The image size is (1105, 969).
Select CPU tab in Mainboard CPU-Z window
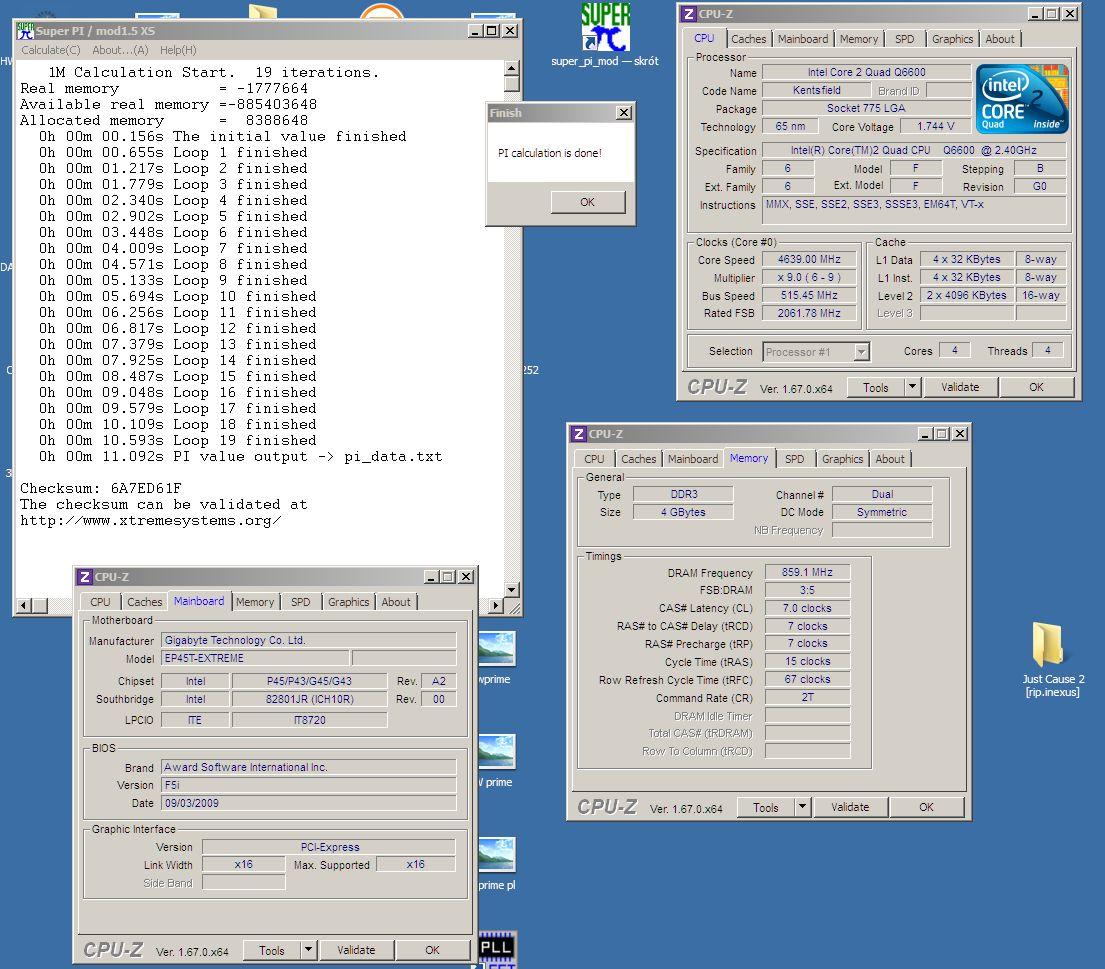pos(100,602)
